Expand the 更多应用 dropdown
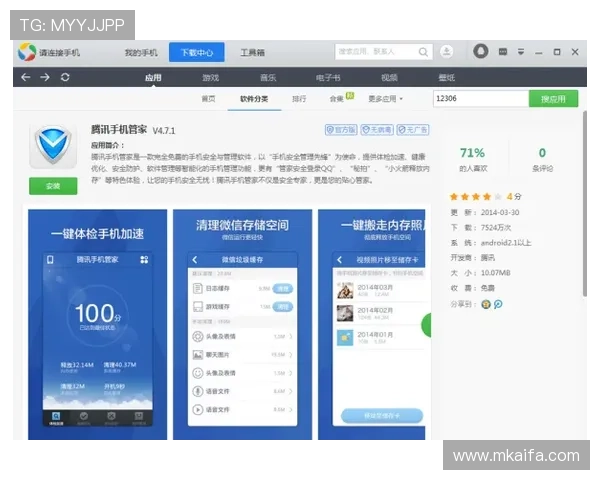The image size is (600, 480). (x=385, y=99)
